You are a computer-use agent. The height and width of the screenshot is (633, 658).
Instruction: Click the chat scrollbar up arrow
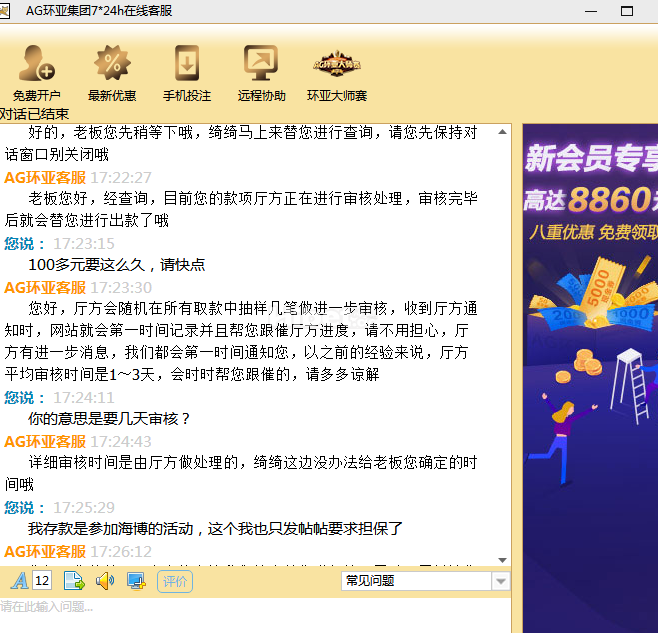click(x=503, y=131)
